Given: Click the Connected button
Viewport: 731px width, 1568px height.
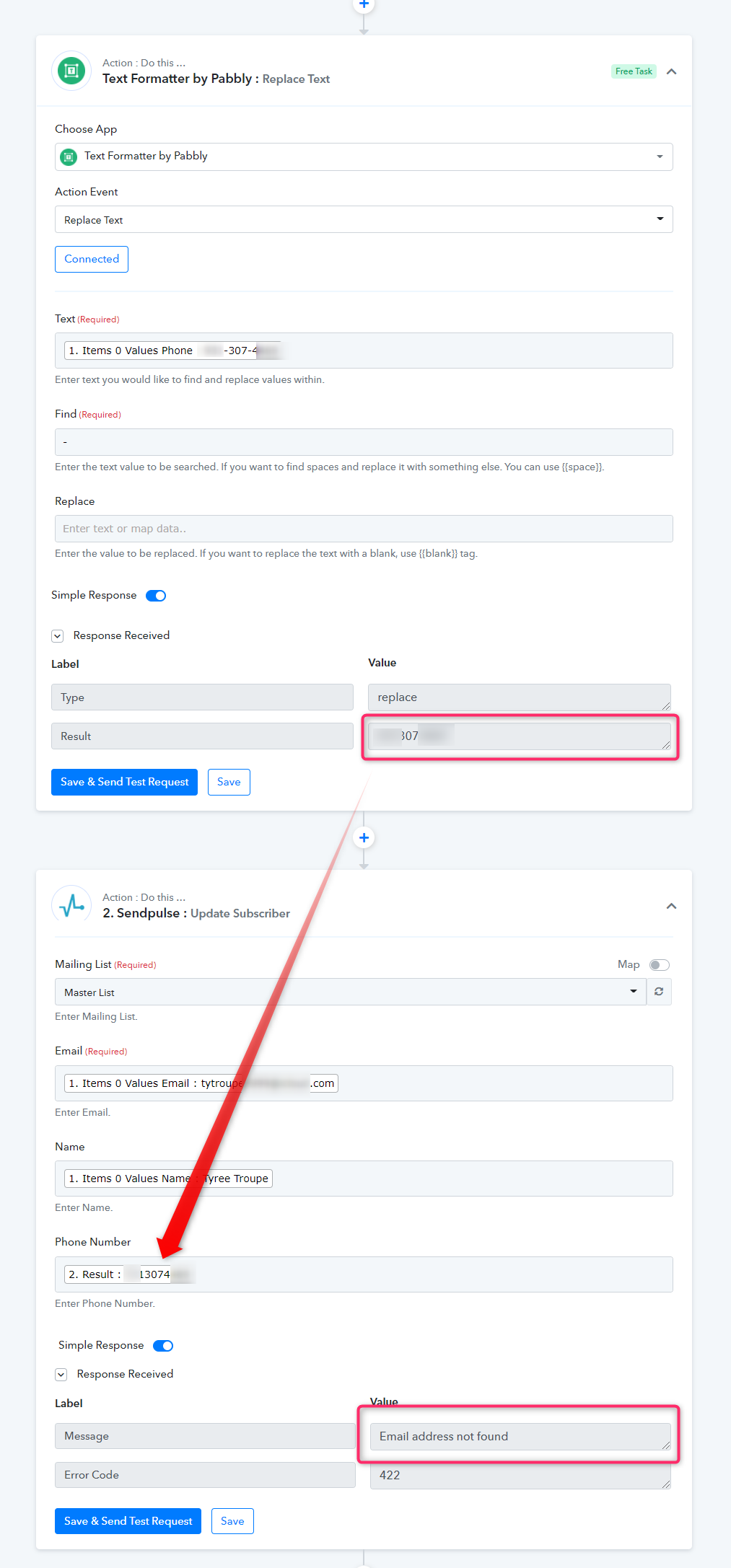Looking at the screenshot, I should 92,259.
